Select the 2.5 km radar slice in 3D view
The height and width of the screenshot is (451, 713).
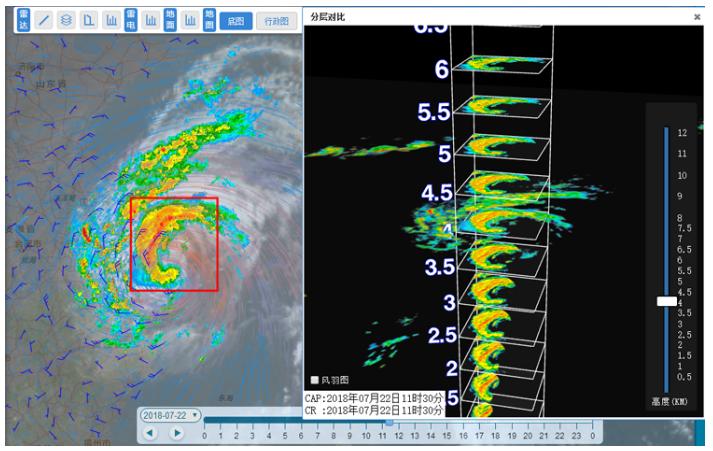pyautogui.click(x=501, y=326)
